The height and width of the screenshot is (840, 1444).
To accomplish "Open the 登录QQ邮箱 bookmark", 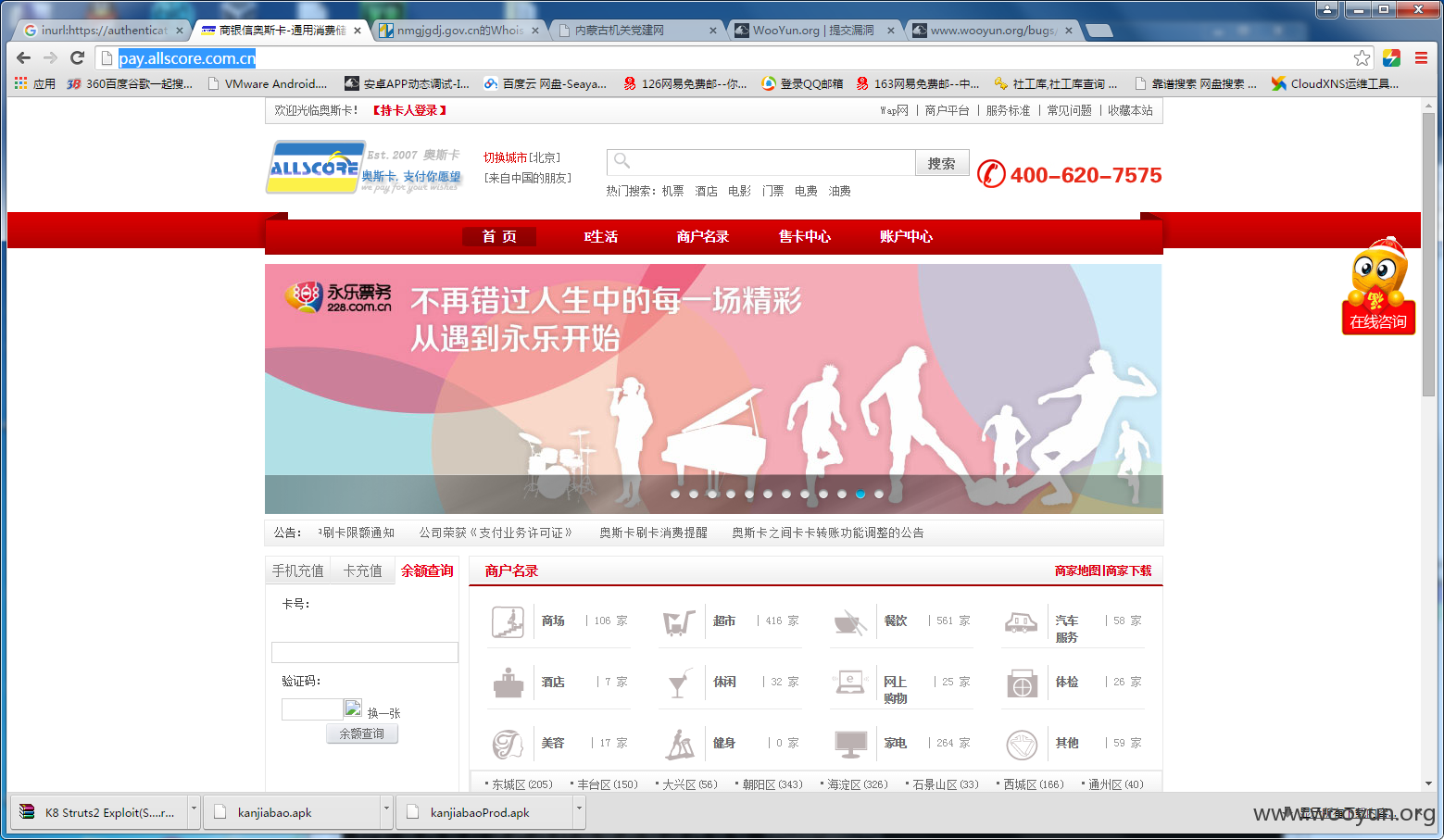I will 802,83.
